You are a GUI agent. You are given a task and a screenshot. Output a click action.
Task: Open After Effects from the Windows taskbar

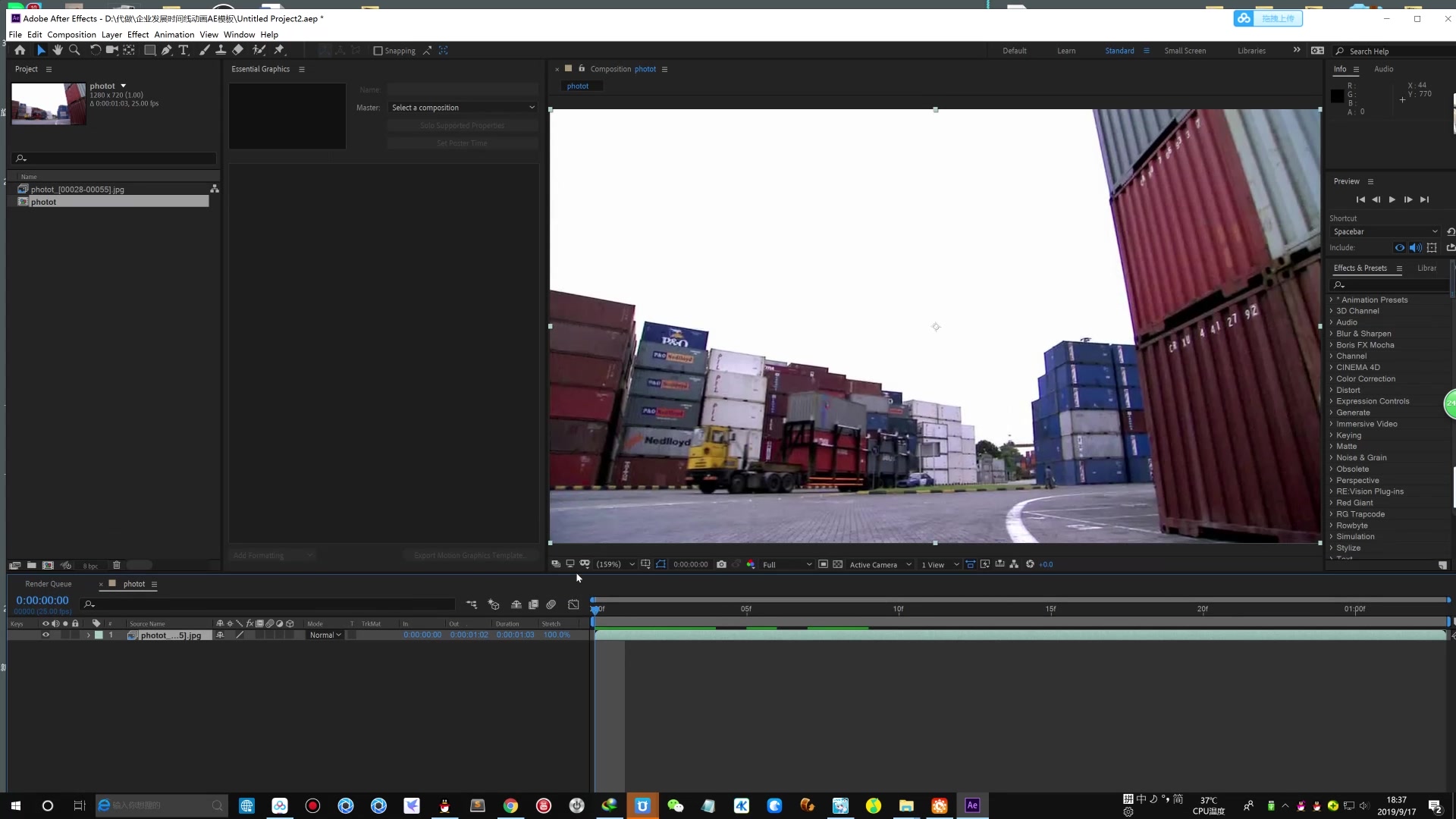tap(971, 805)
